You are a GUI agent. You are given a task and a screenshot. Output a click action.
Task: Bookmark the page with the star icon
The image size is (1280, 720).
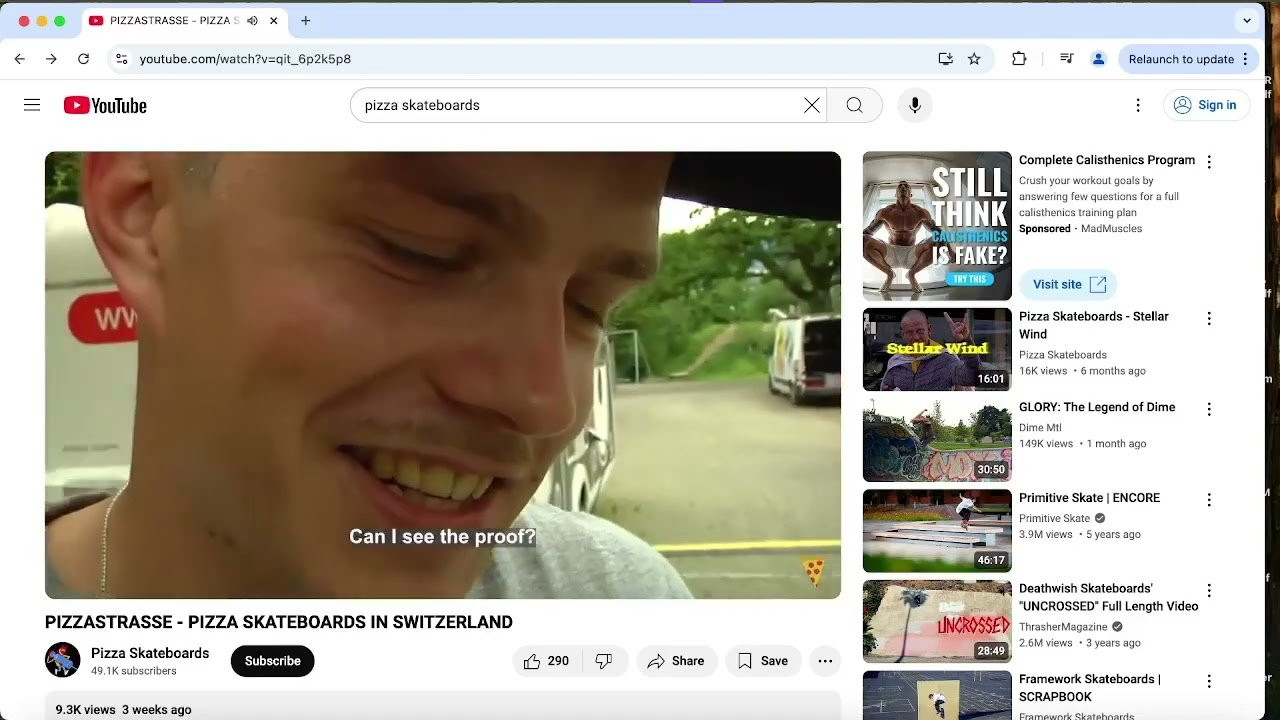pos(974,59)
